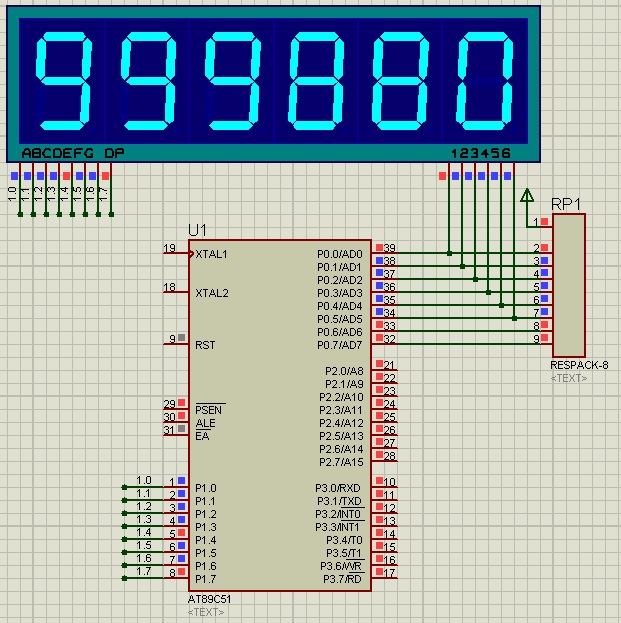Click the P2.7/A15 pin label
621x623 pixels.
coord(341,462)
